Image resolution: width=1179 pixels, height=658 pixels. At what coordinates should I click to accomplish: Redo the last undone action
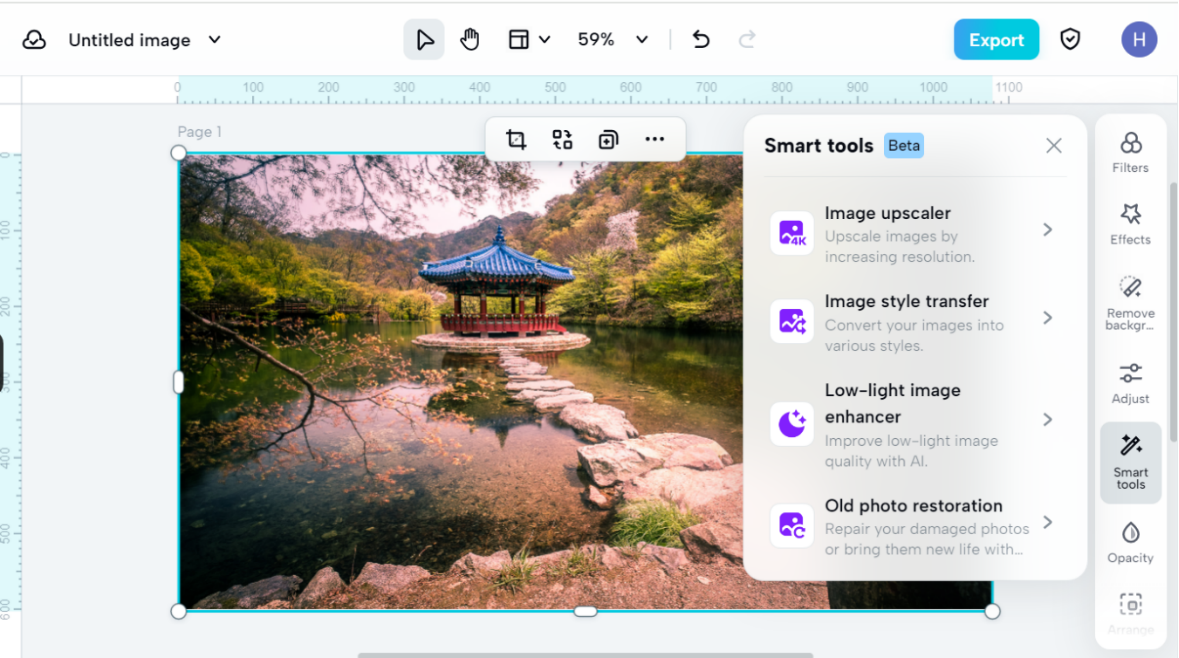[x=747, y=39]
